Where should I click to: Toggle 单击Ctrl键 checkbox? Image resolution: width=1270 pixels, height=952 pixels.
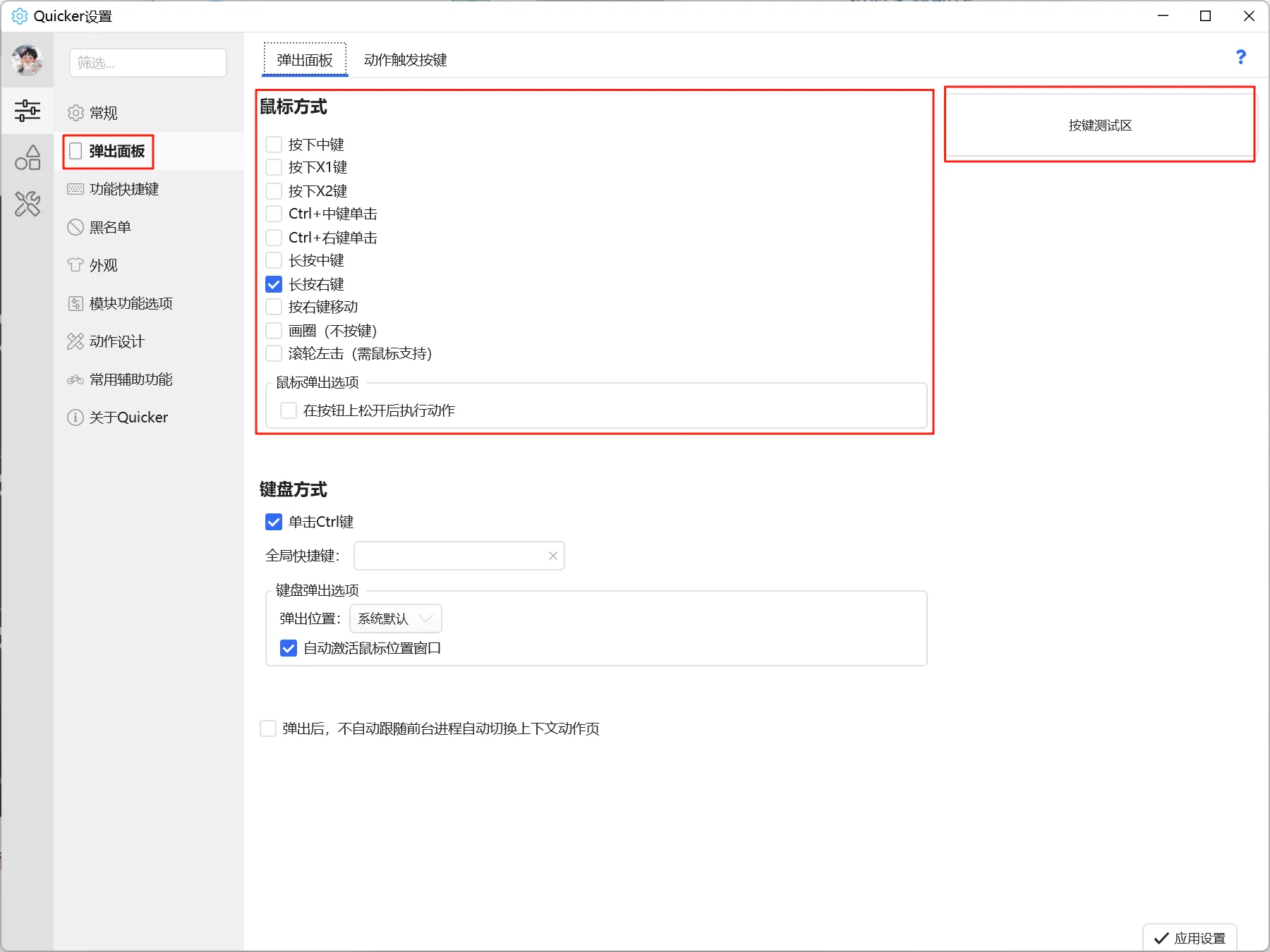(x=274, y=522)
